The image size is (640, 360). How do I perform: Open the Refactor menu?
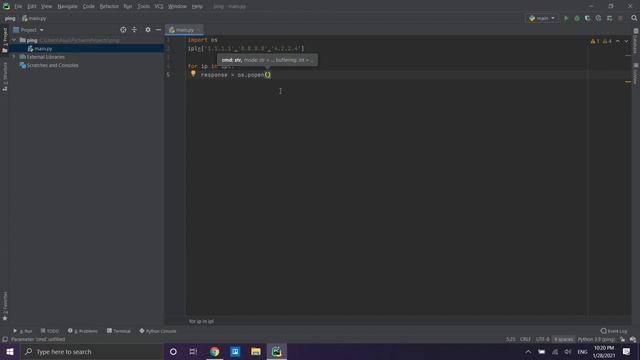[x=109, y=7]
